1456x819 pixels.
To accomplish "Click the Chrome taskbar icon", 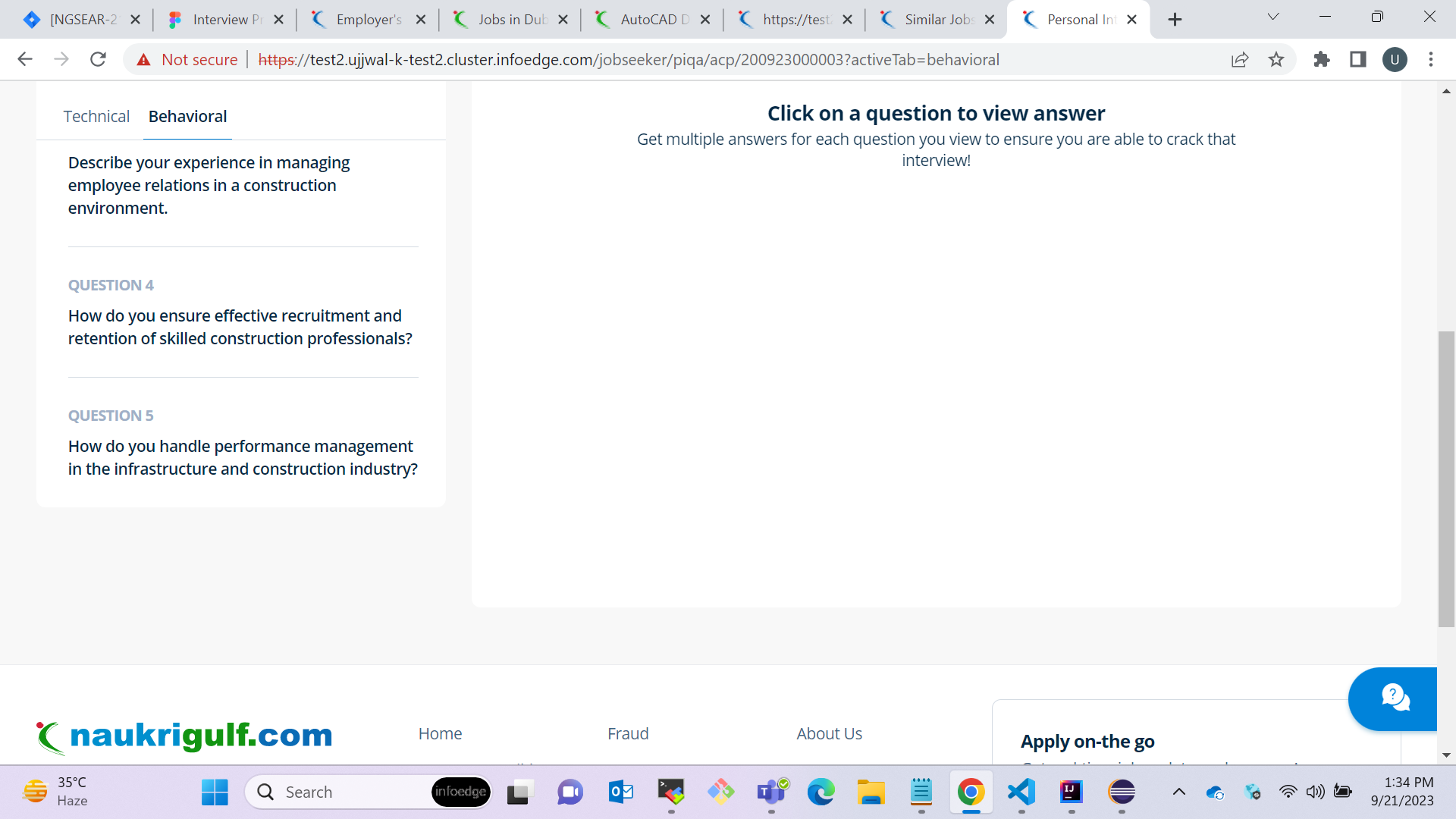I will (x=969, y=792).
